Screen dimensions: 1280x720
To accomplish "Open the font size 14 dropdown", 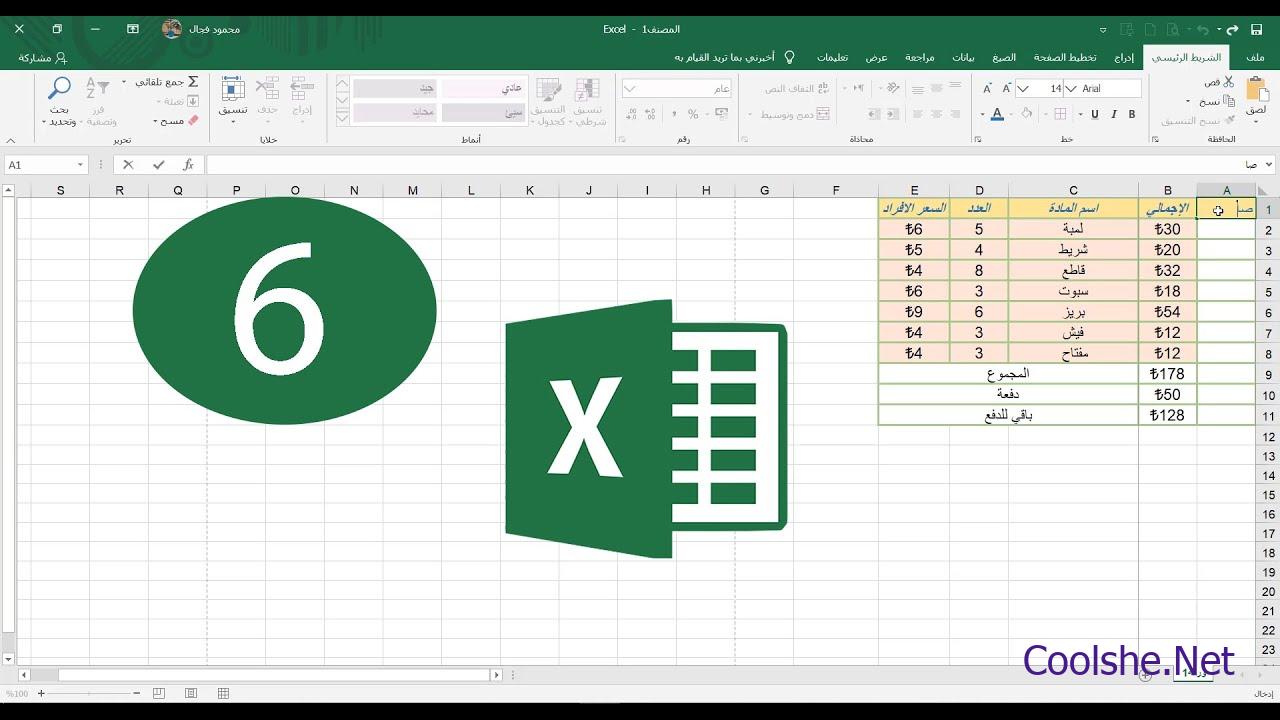I will tap(1023, 89).
